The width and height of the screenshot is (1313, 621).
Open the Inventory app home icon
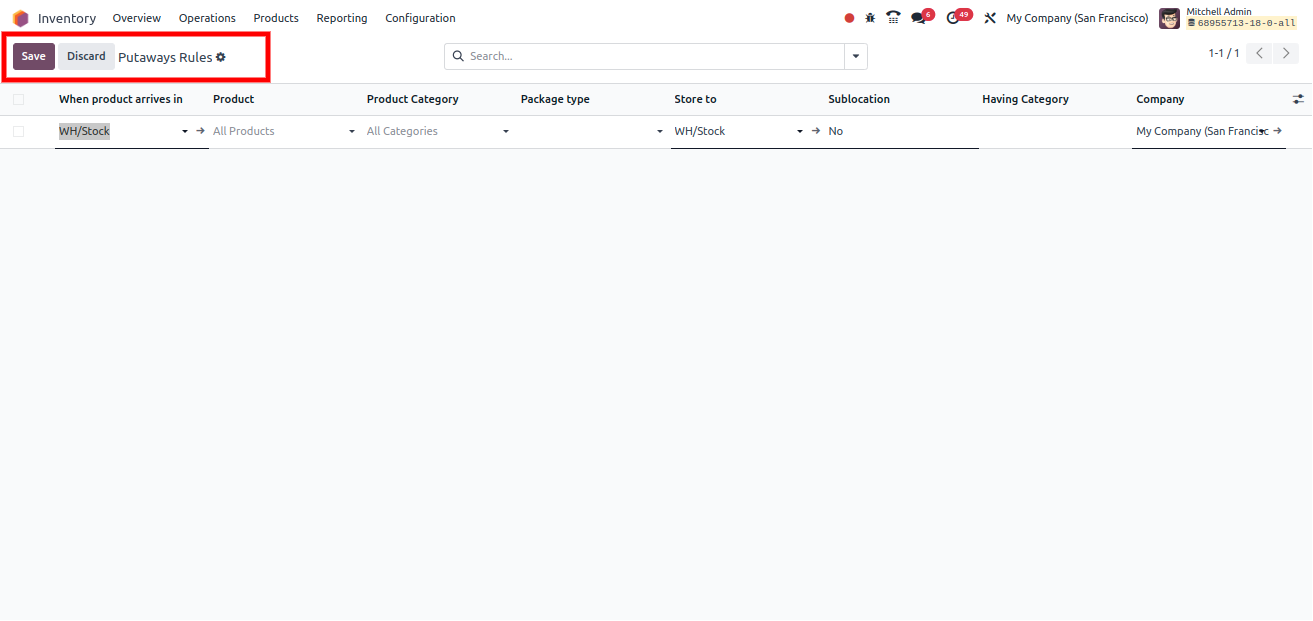pos(20,17)
